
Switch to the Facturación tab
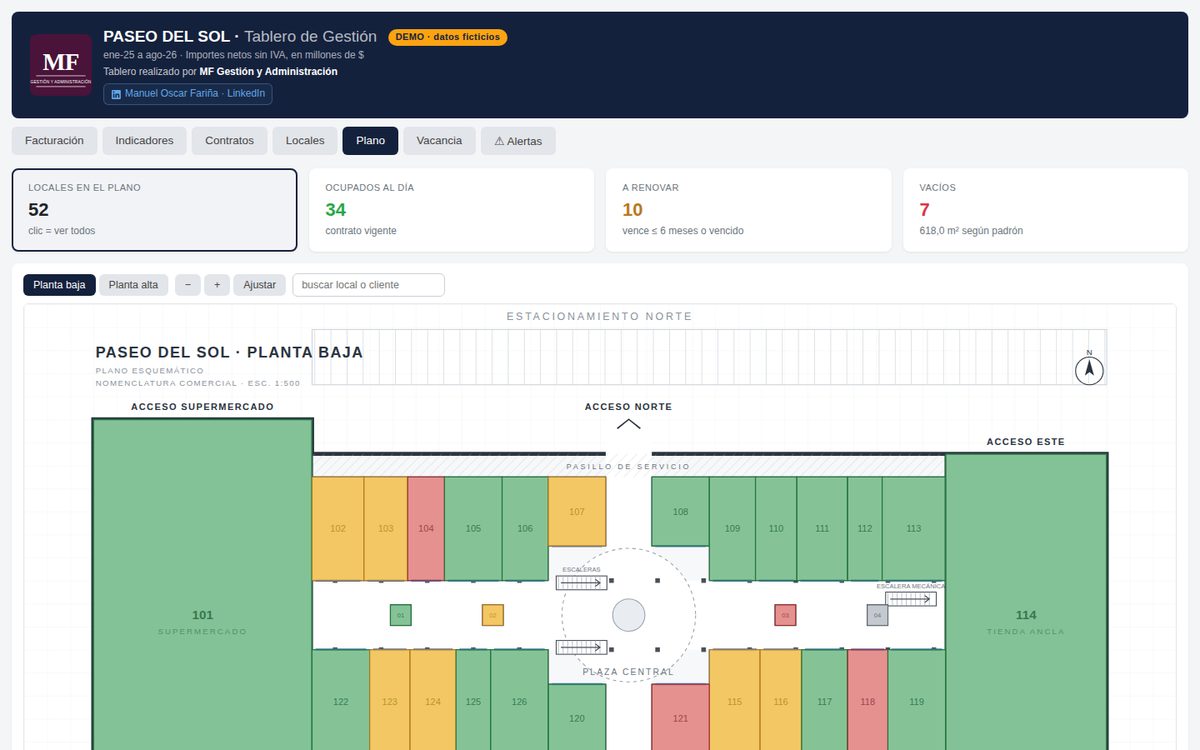pos(55,141)
